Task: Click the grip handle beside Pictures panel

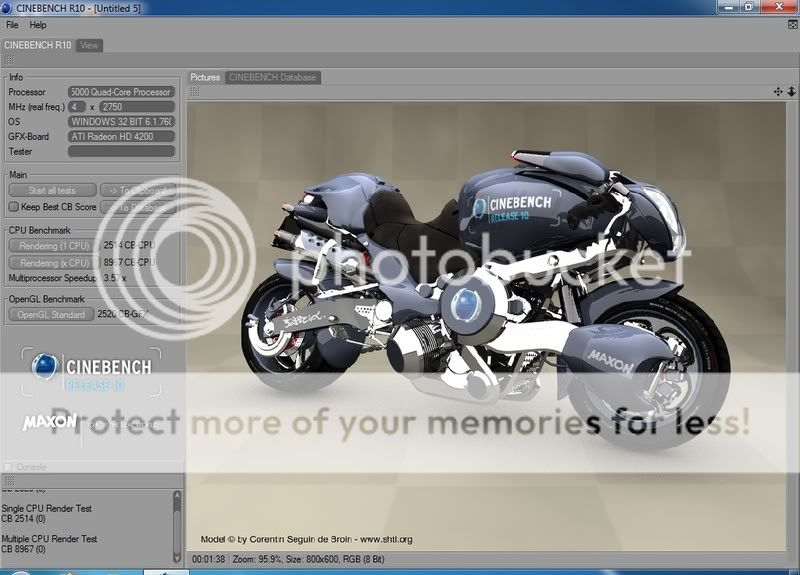Action: [x=194, y=92]
